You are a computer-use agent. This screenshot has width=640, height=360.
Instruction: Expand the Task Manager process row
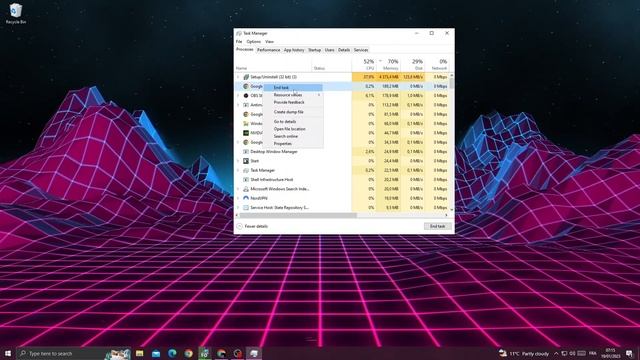[x=238, y=170]
